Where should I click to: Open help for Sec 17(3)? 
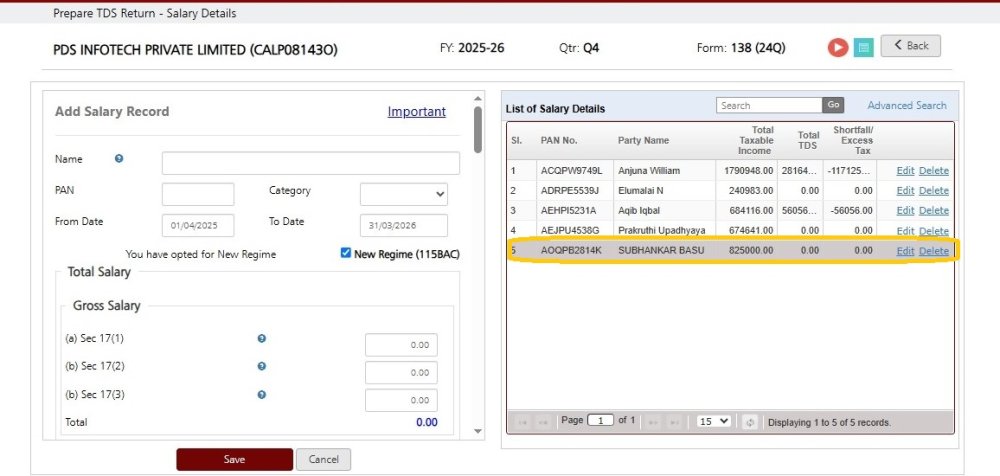pos(261,395)
